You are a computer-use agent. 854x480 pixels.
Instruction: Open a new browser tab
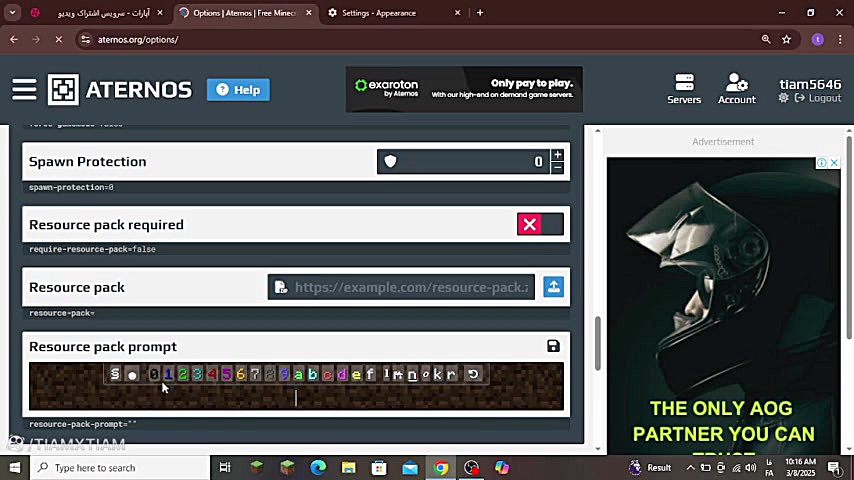click(480, 13)
